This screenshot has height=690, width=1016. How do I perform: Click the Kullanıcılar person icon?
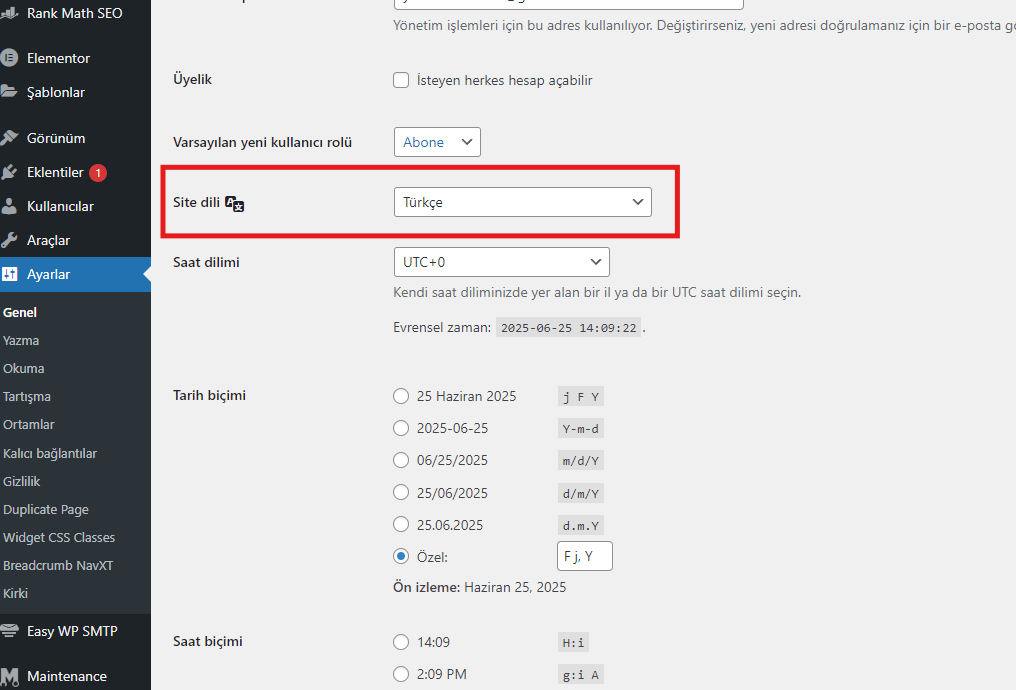click(8, 206)
